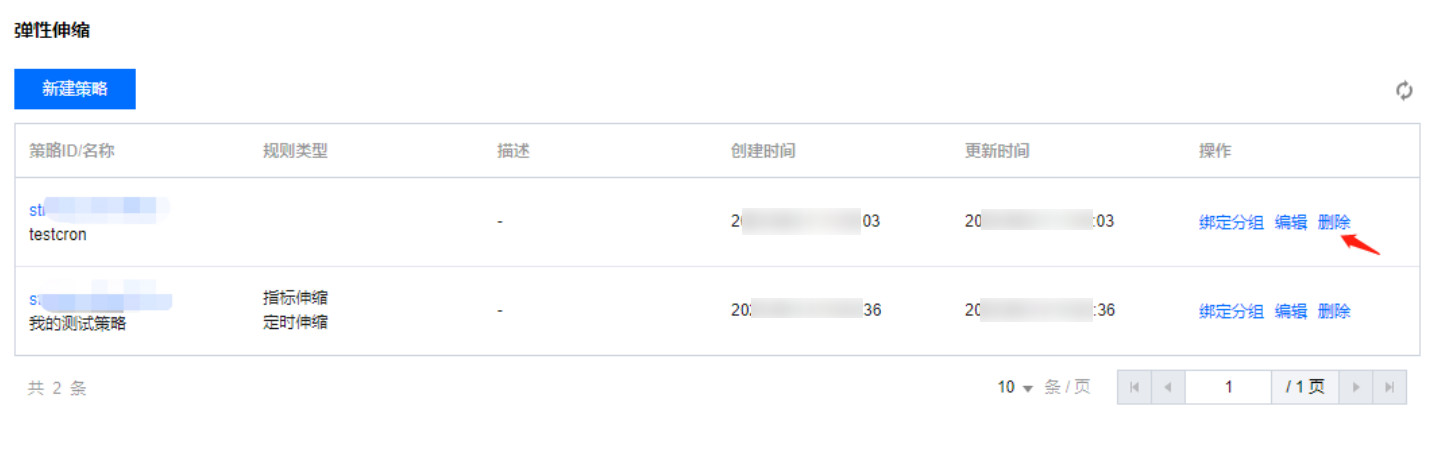Open the 我的测试策略 policy ID link
The height and width of the screenshot is (451, 1438).
pyautogui.click(x=100, y=299)
